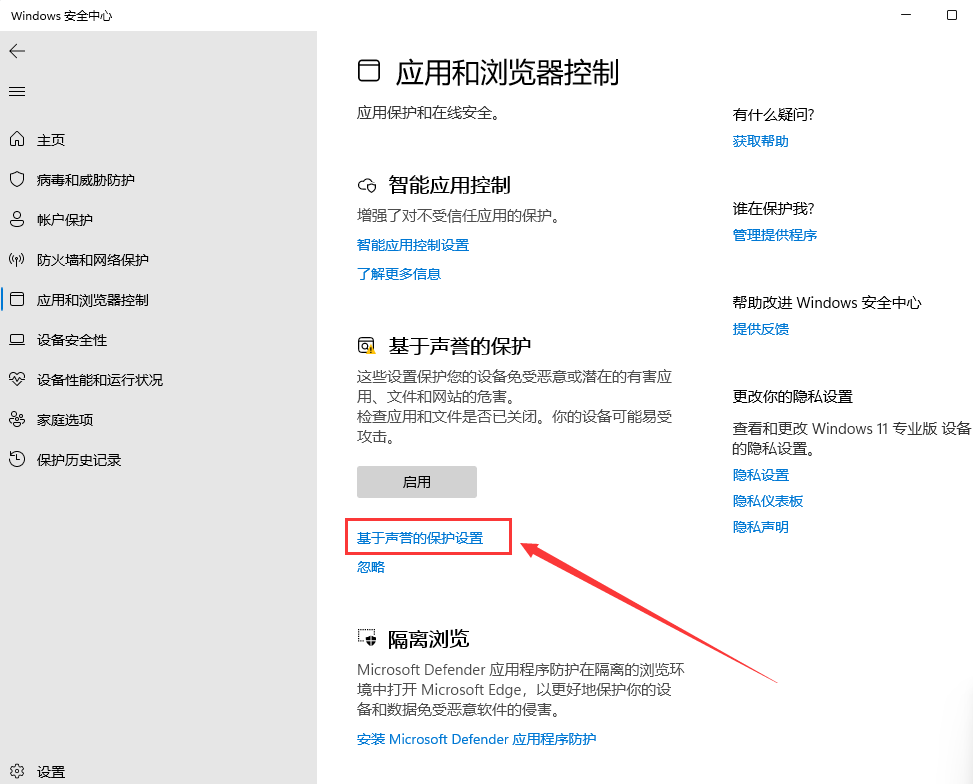Click the 病毒和威胁防护 shield icon
Screen dimensions: 973x784
(x=17, y=180)
